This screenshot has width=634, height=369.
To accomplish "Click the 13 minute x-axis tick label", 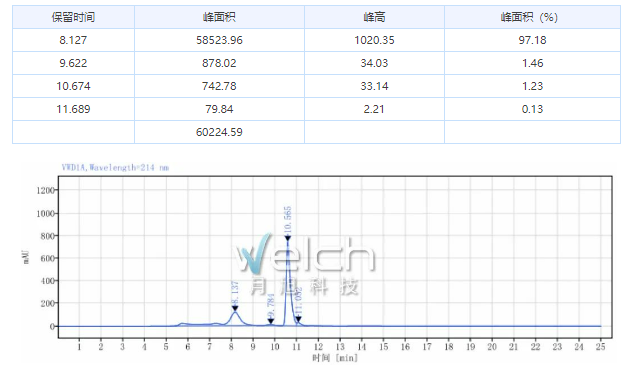I will tap(340, 347).
